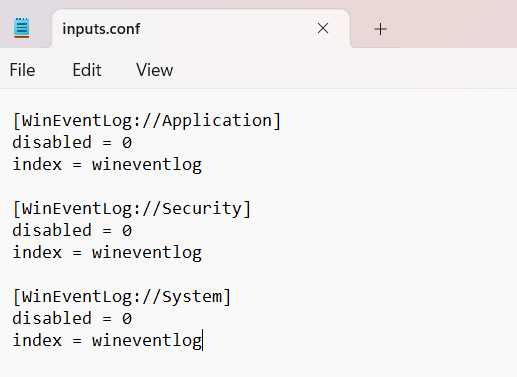Viewport: 517px width, 377px height.
Task: Click empty text area below last line
Action: click(x=258, y=365)
